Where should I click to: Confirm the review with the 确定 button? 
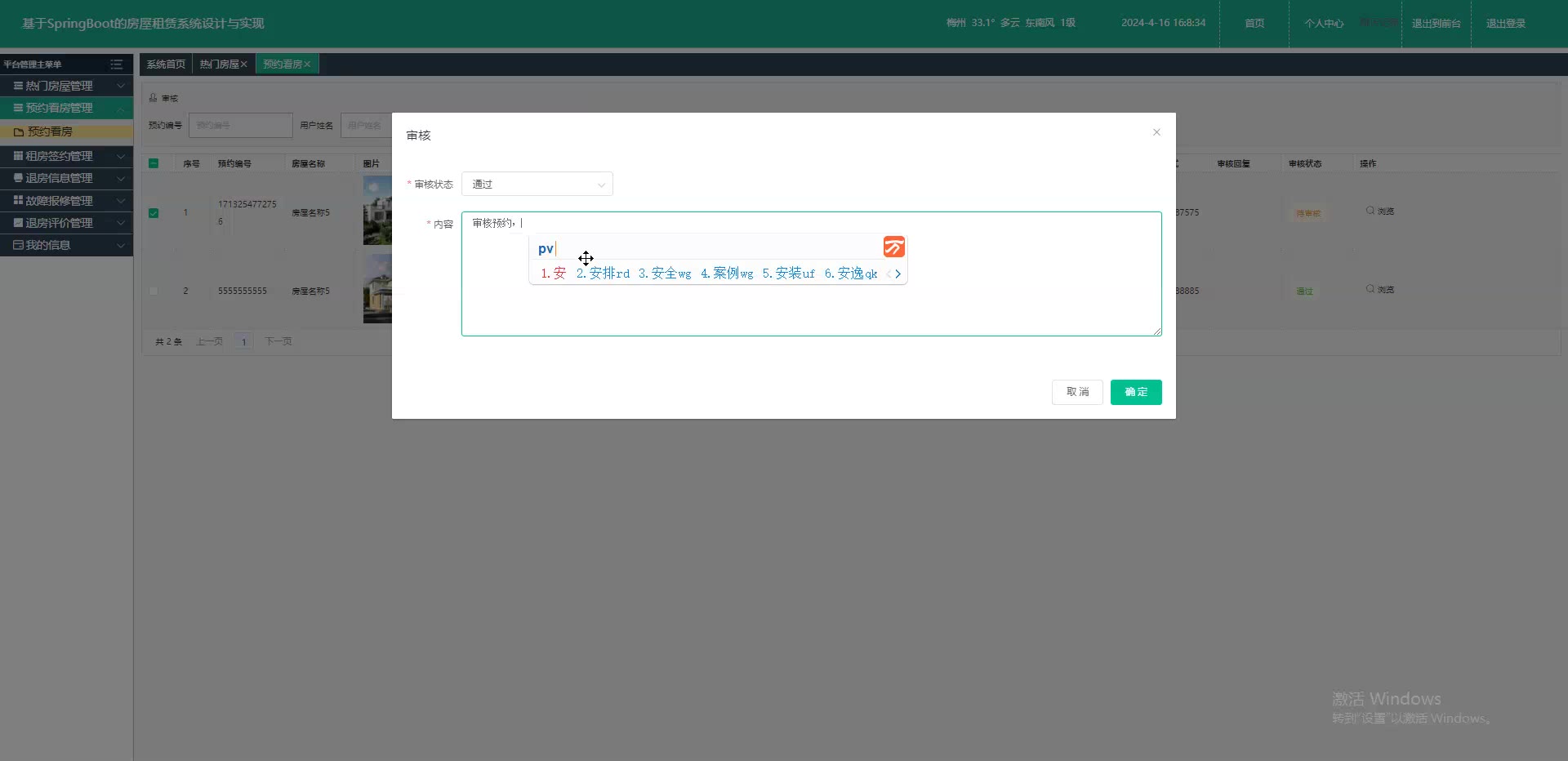tap(1136, 392)
